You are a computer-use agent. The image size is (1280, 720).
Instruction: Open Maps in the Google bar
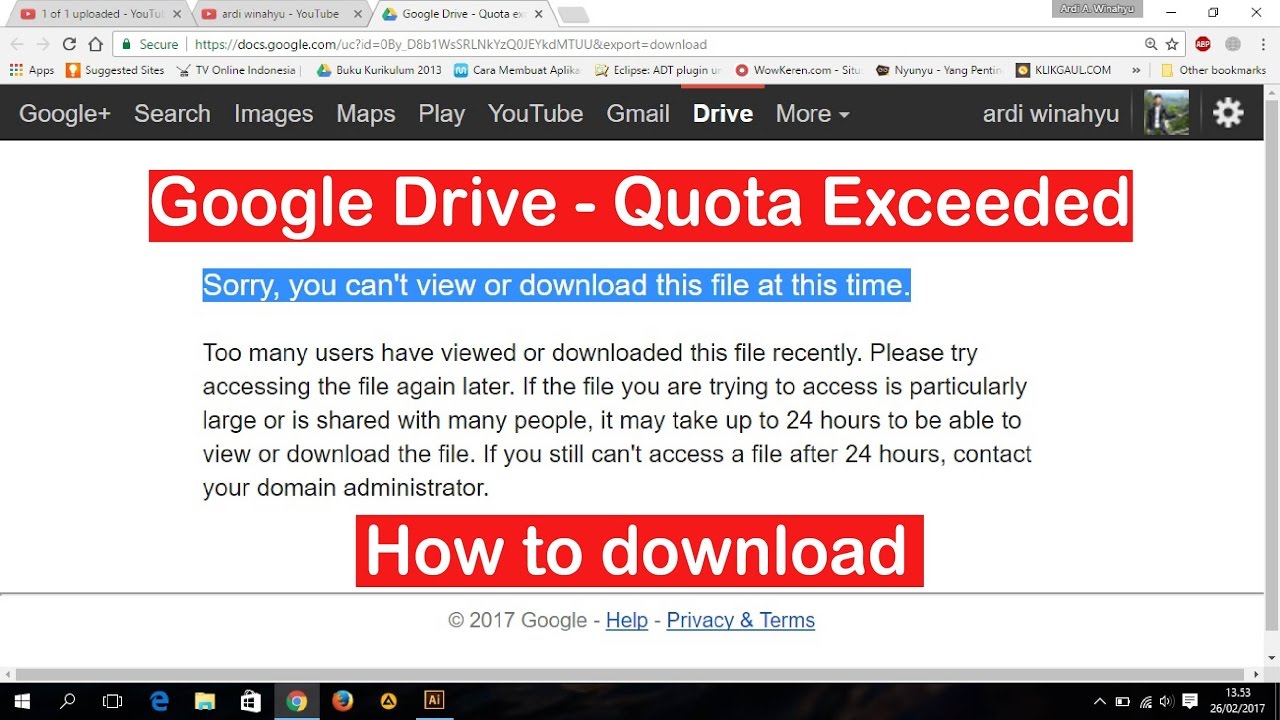coord(366,114)
